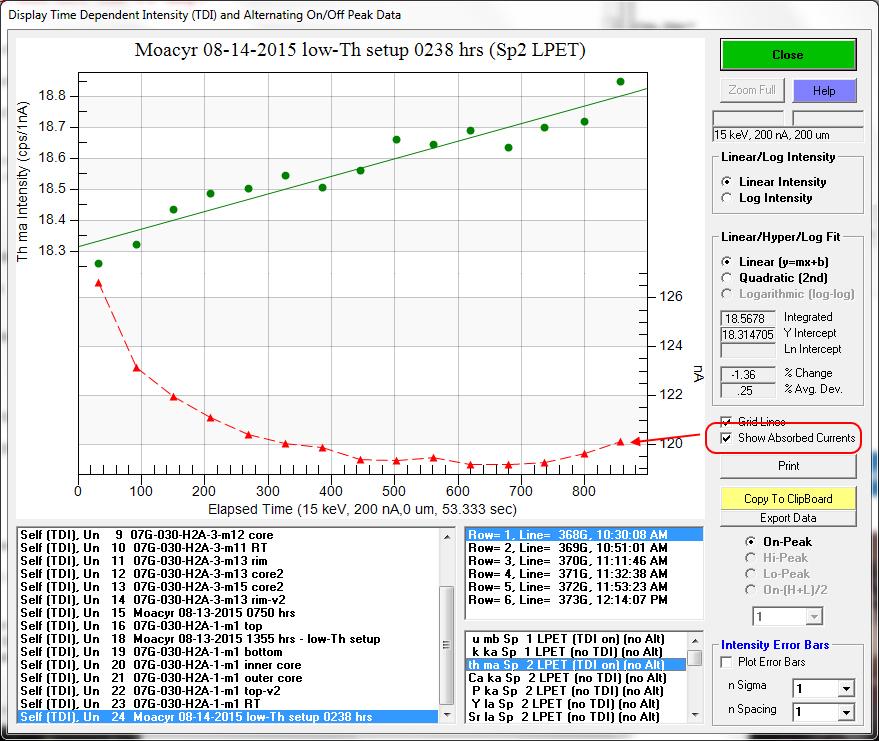879x741 pixels.
Task: Select Log Intensity radio option
Action: point(727,198)
